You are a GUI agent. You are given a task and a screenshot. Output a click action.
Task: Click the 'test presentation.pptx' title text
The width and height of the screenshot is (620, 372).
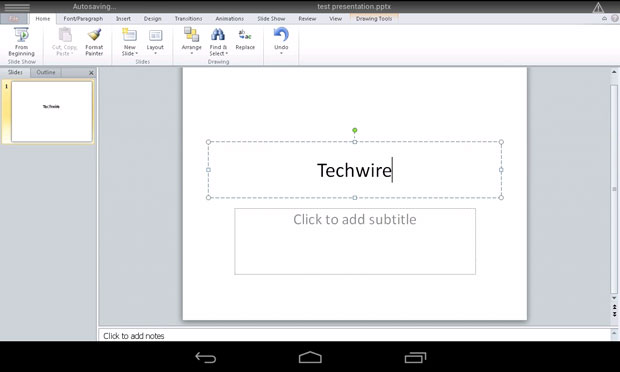click(354, 7)
